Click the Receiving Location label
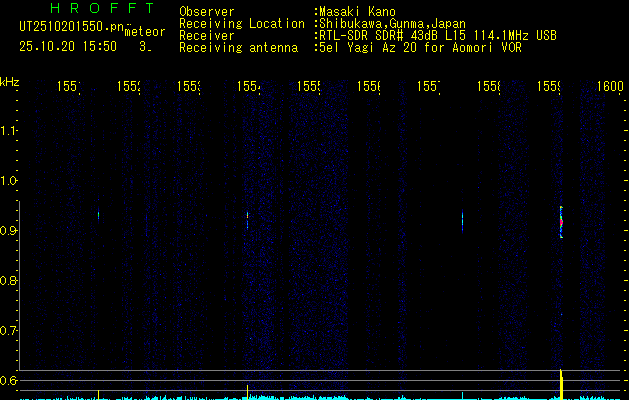 click(x=242, y=24)
